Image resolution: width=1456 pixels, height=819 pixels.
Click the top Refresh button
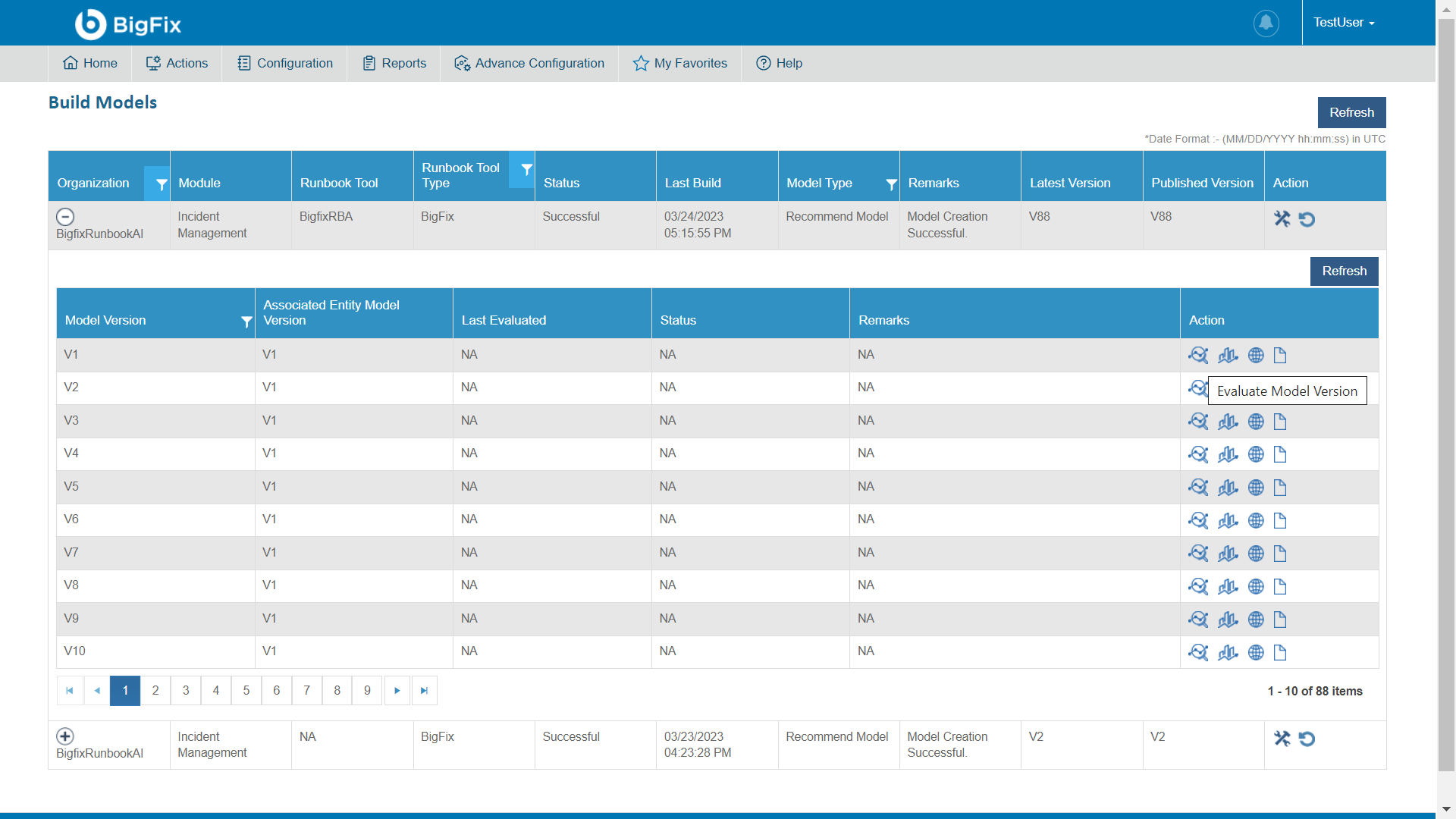click(1351, 112)
